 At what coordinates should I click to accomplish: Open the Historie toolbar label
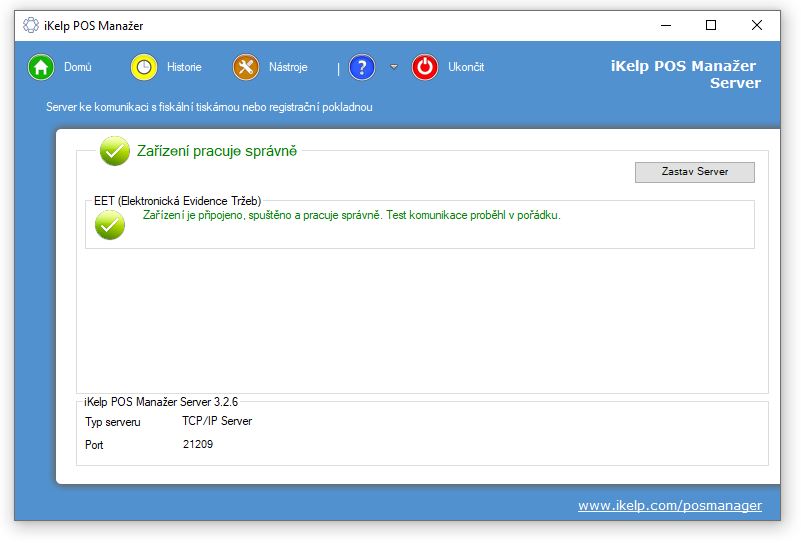[x=184, y=67]
